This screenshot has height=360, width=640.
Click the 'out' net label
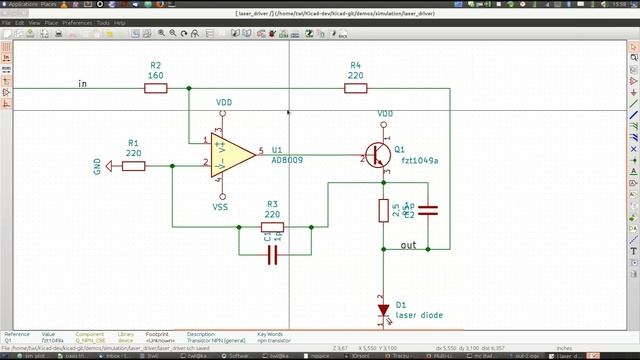(408, 245)
